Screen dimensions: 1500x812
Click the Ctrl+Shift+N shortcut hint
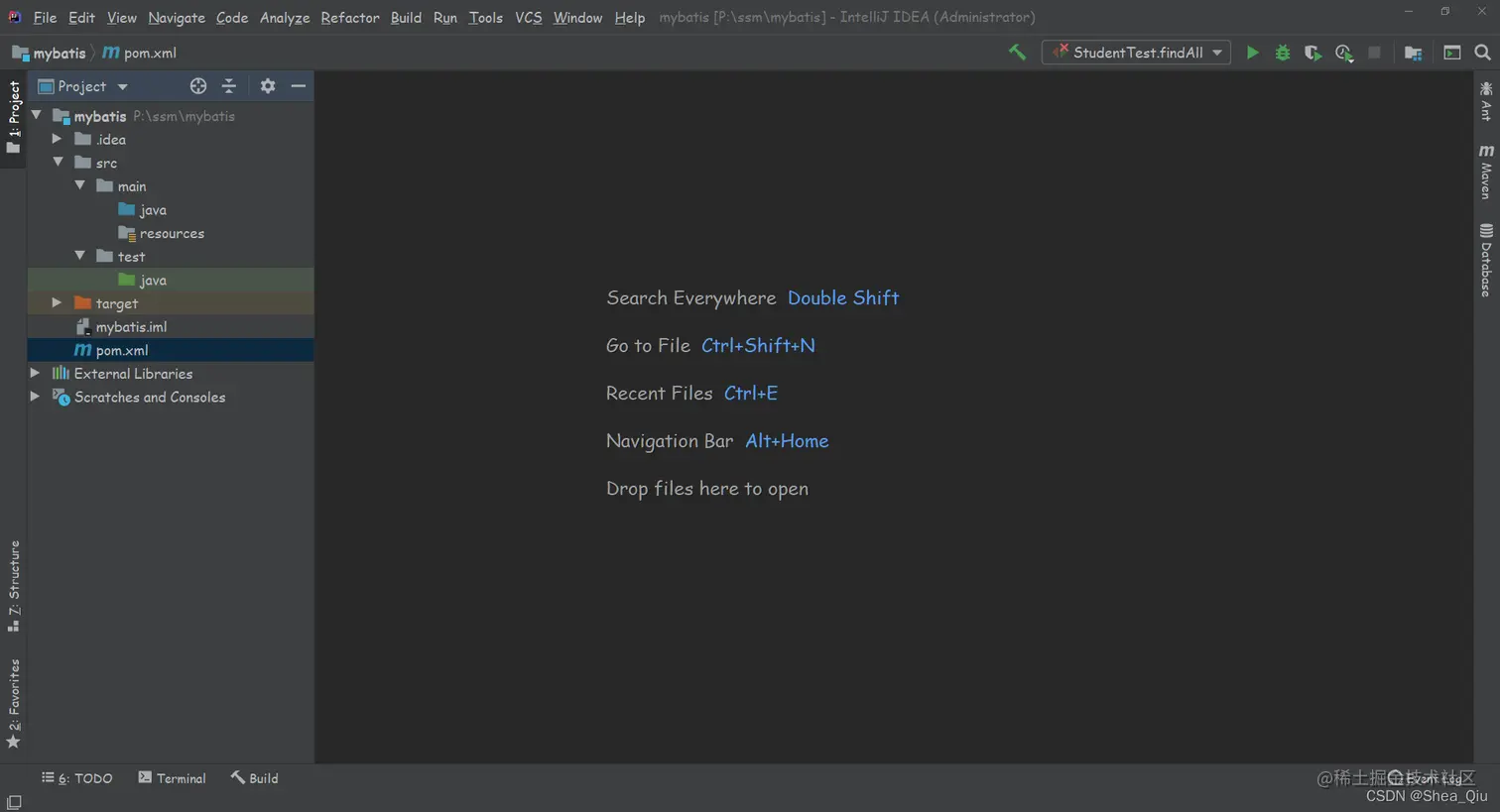point(758,345)
